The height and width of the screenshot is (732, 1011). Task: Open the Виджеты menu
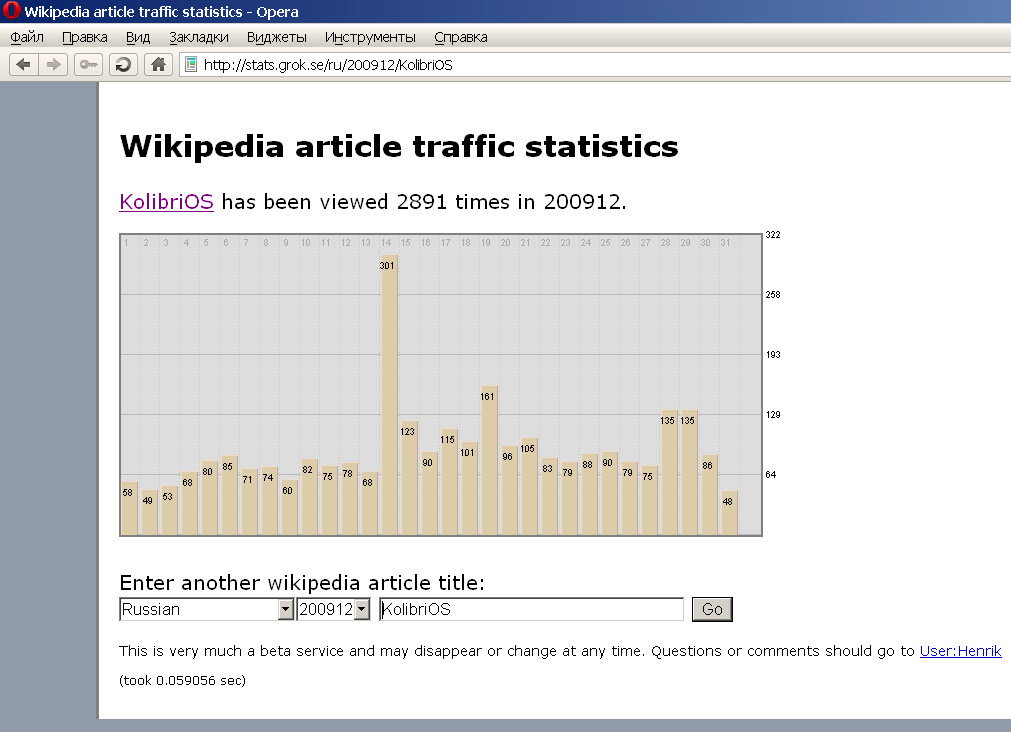(276, 37)
